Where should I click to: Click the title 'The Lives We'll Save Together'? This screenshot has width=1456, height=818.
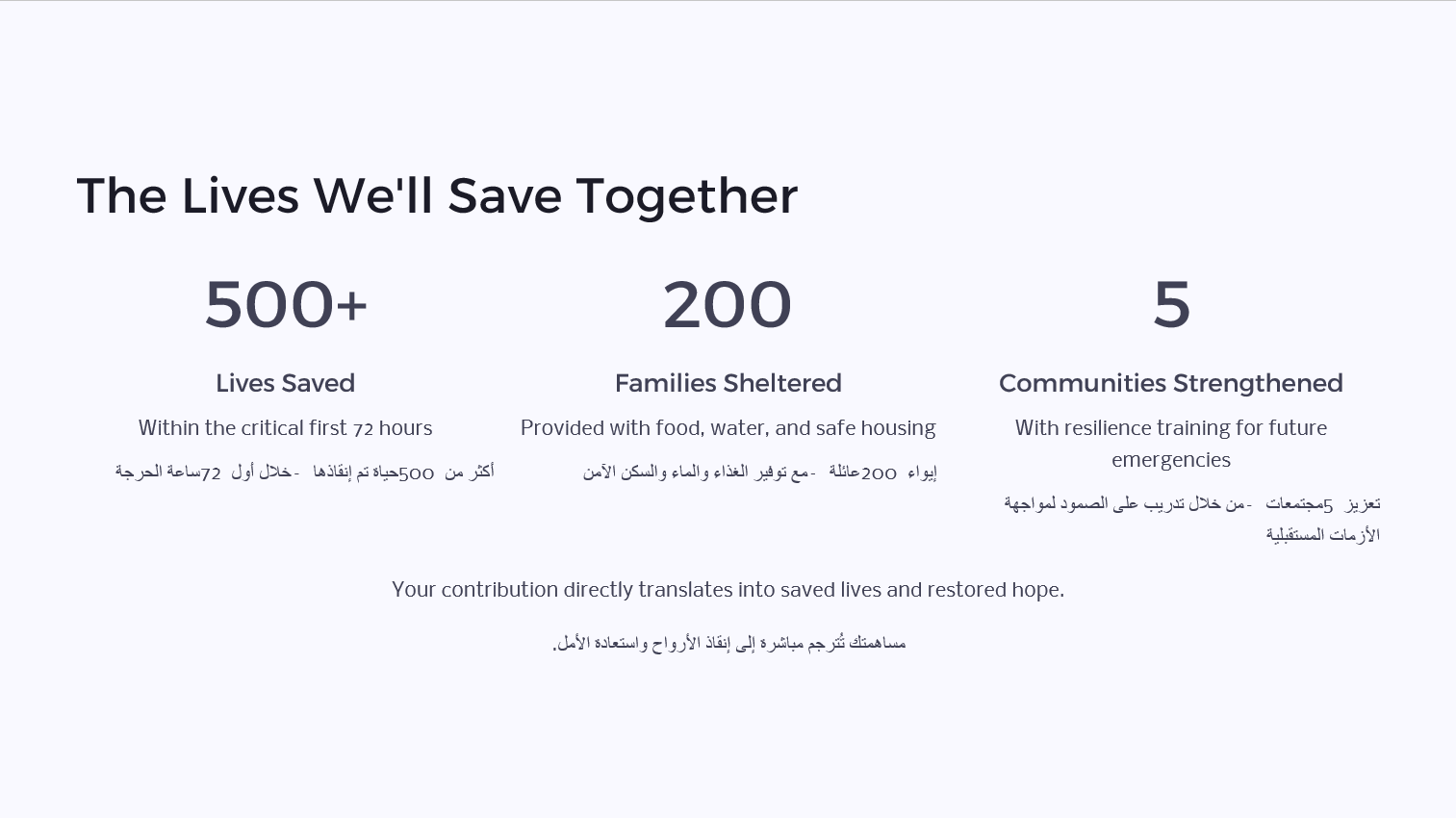[437, 196]
